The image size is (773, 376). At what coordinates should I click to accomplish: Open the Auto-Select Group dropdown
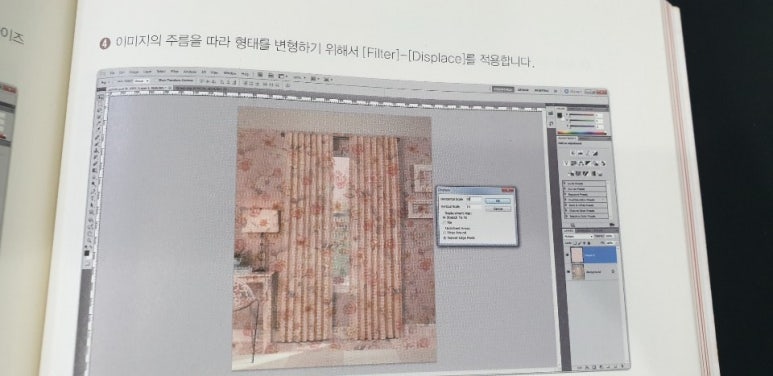141,81
